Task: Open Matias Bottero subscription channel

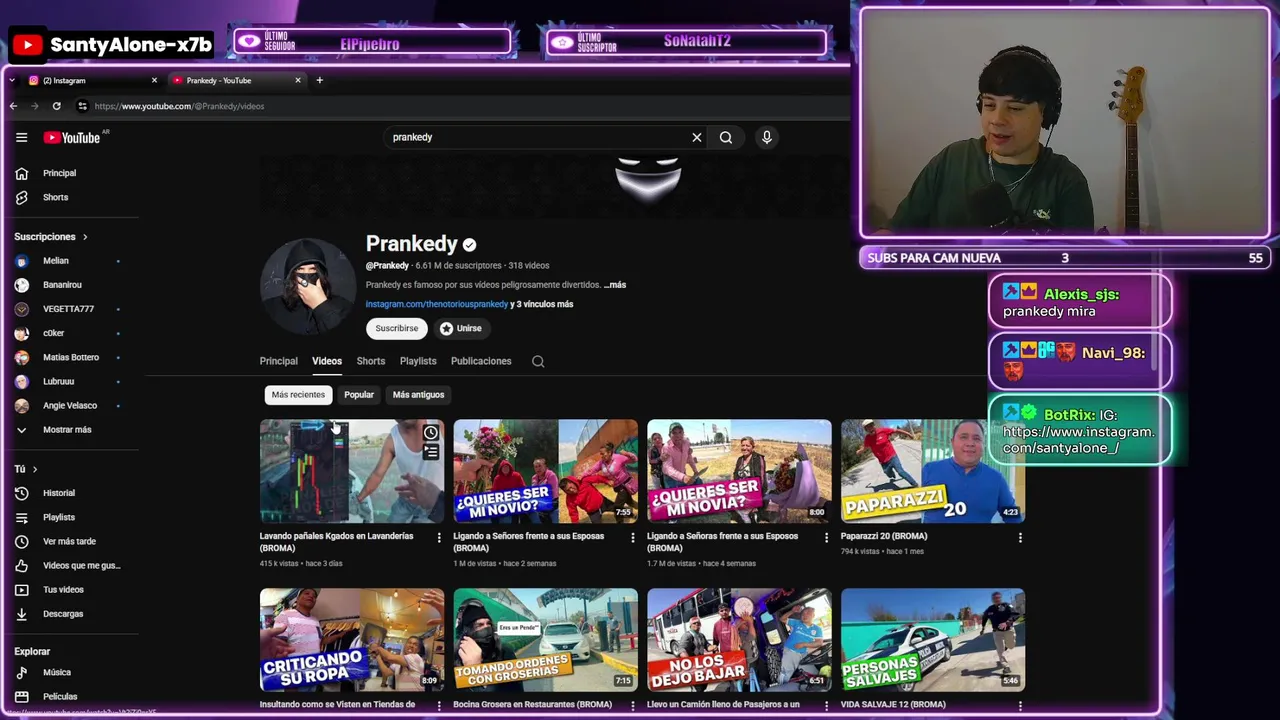Action: tap(70, 357)
